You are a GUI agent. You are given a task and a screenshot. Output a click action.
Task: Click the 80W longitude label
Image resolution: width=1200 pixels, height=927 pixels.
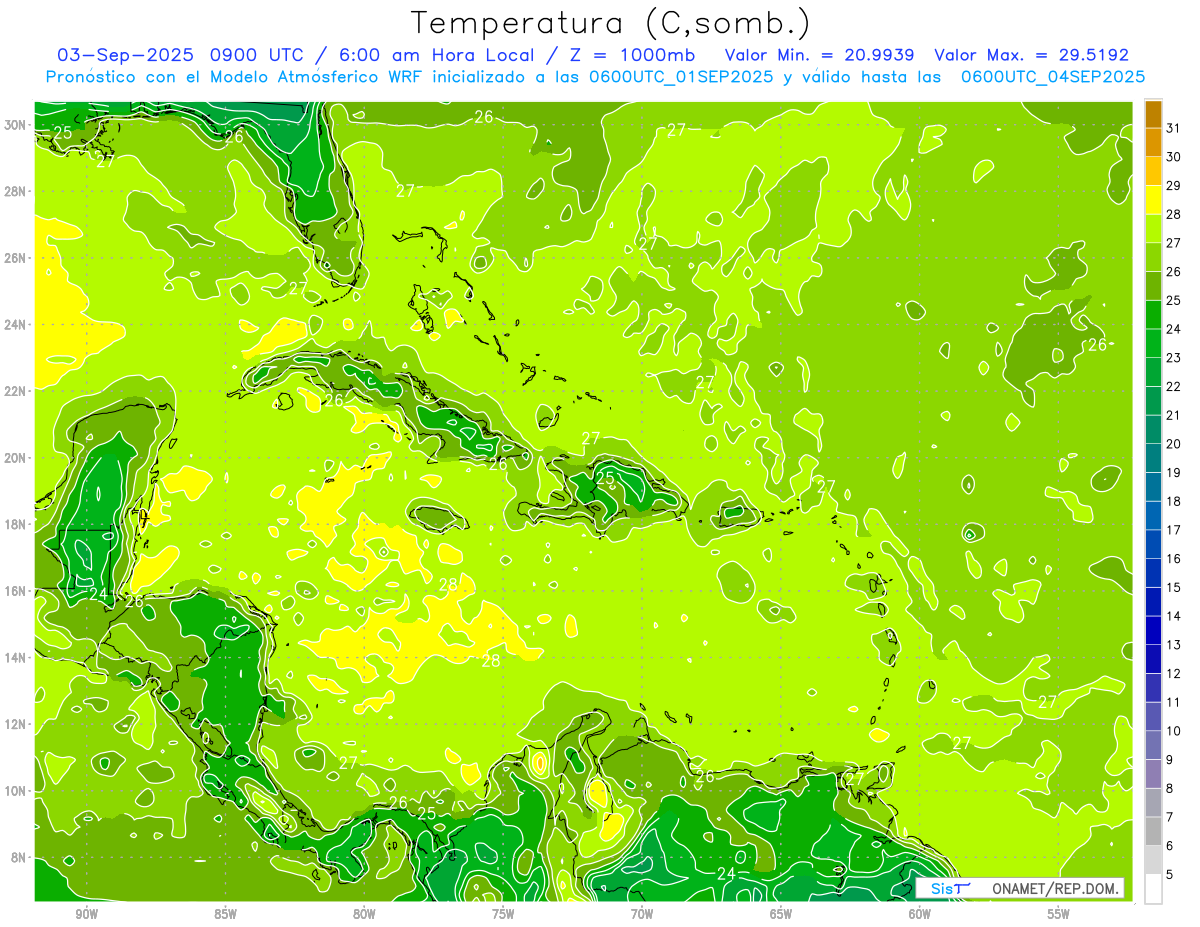(364, 914)
